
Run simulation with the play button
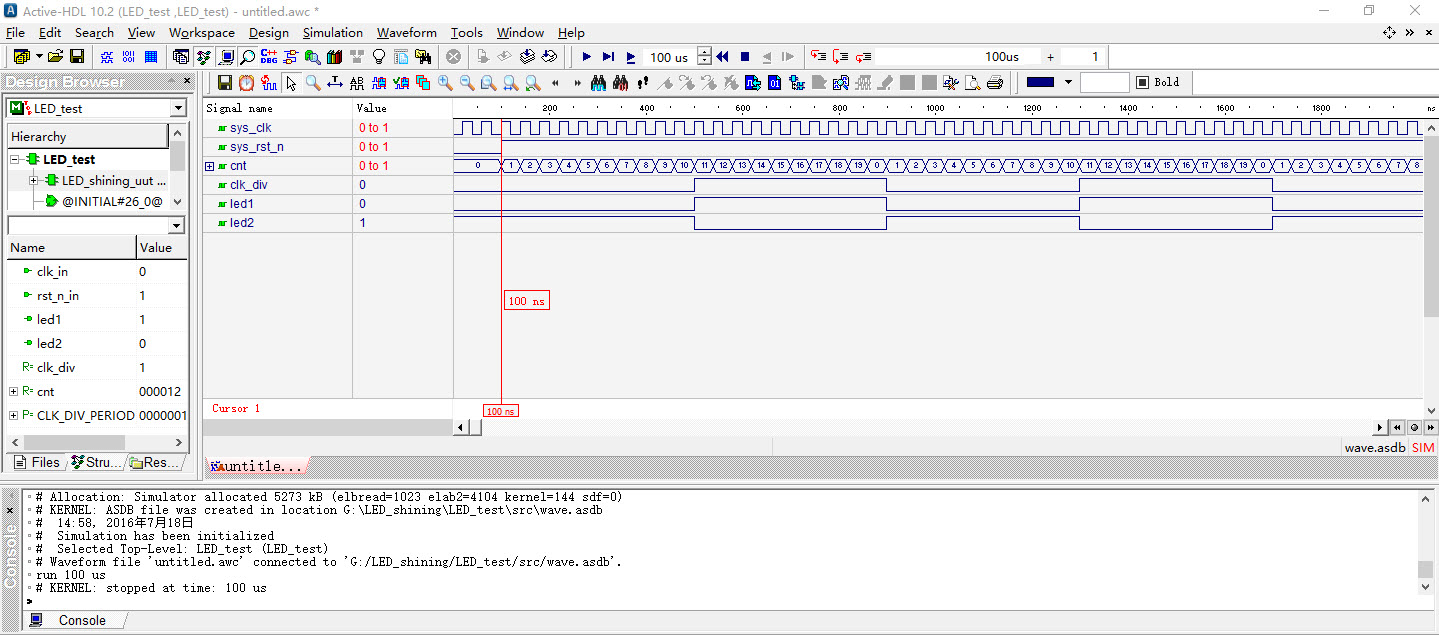[587, 57]
